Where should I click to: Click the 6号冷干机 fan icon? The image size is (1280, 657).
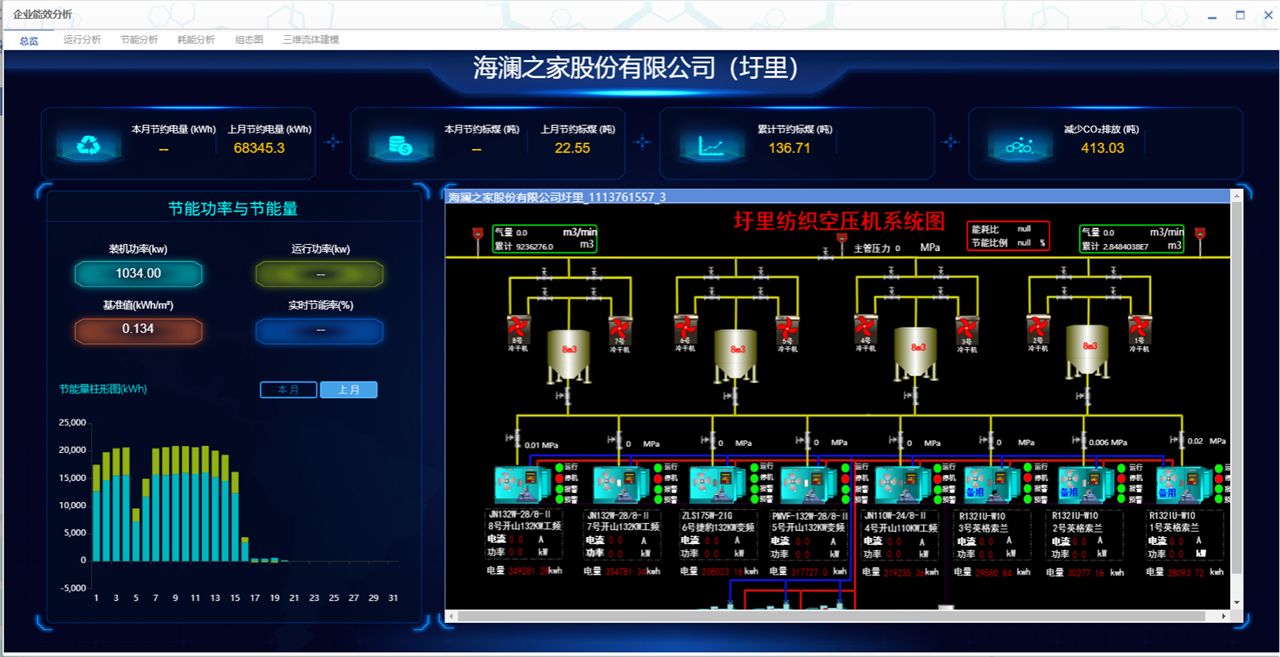point(686,327)
